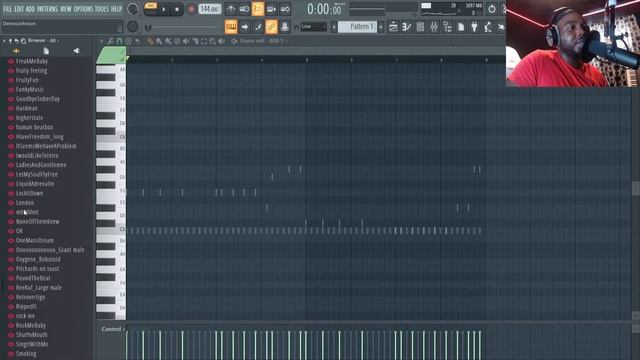This screenshot has width=640, height=360.
Task: Open the EDIT menu
Action: coord(19,9)
